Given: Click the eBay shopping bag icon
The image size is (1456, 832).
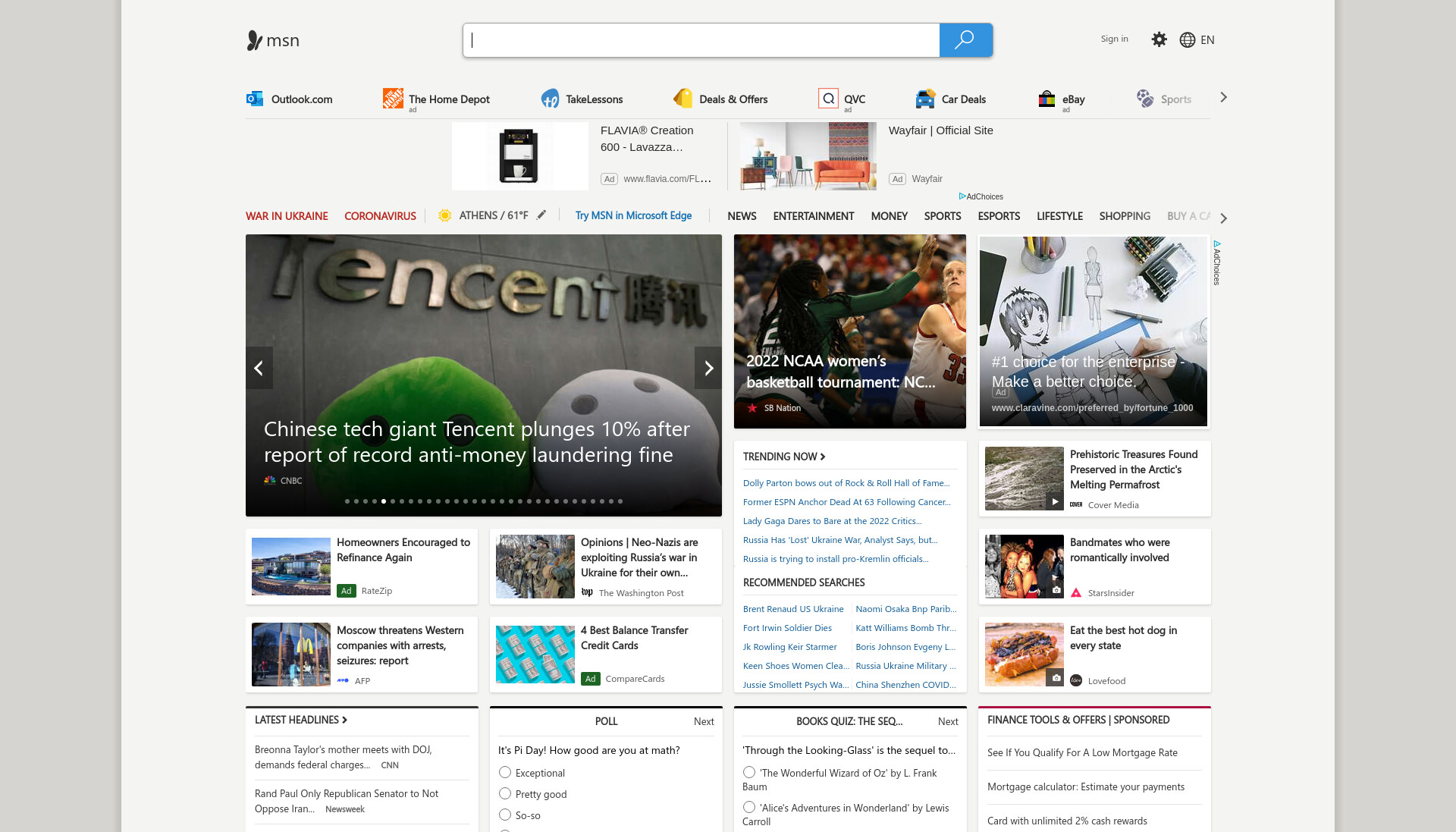Looking at the screenshot, I should pyautogui.click(x=1046, y=99).
